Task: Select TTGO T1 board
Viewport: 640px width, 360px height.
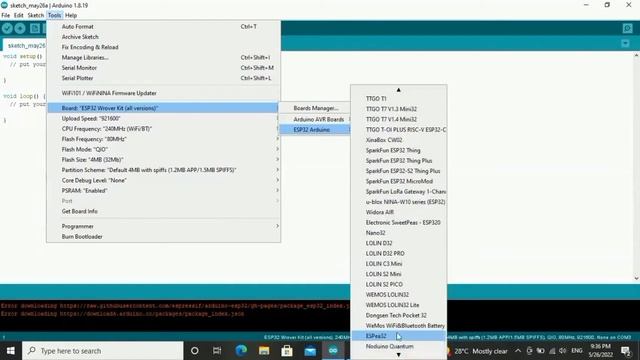Action: click(x=398, y=99)
